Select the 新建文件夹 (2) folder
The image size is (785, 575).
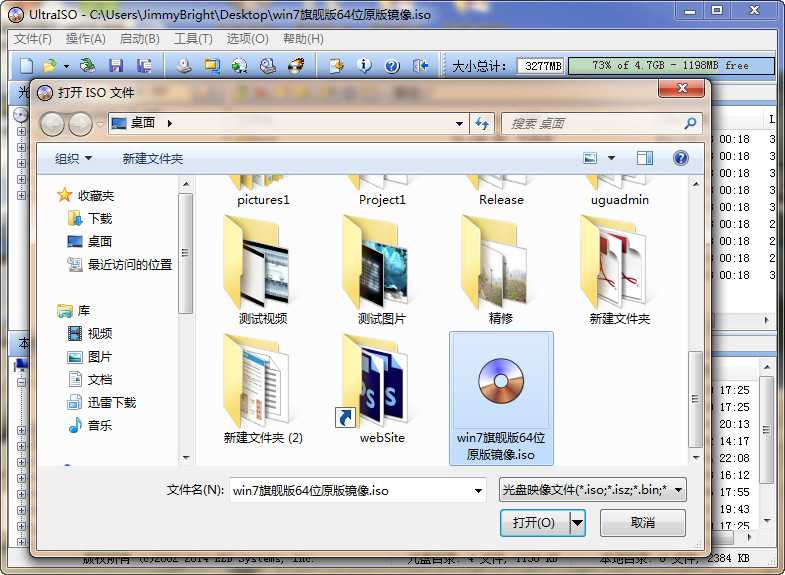[263, 389]
